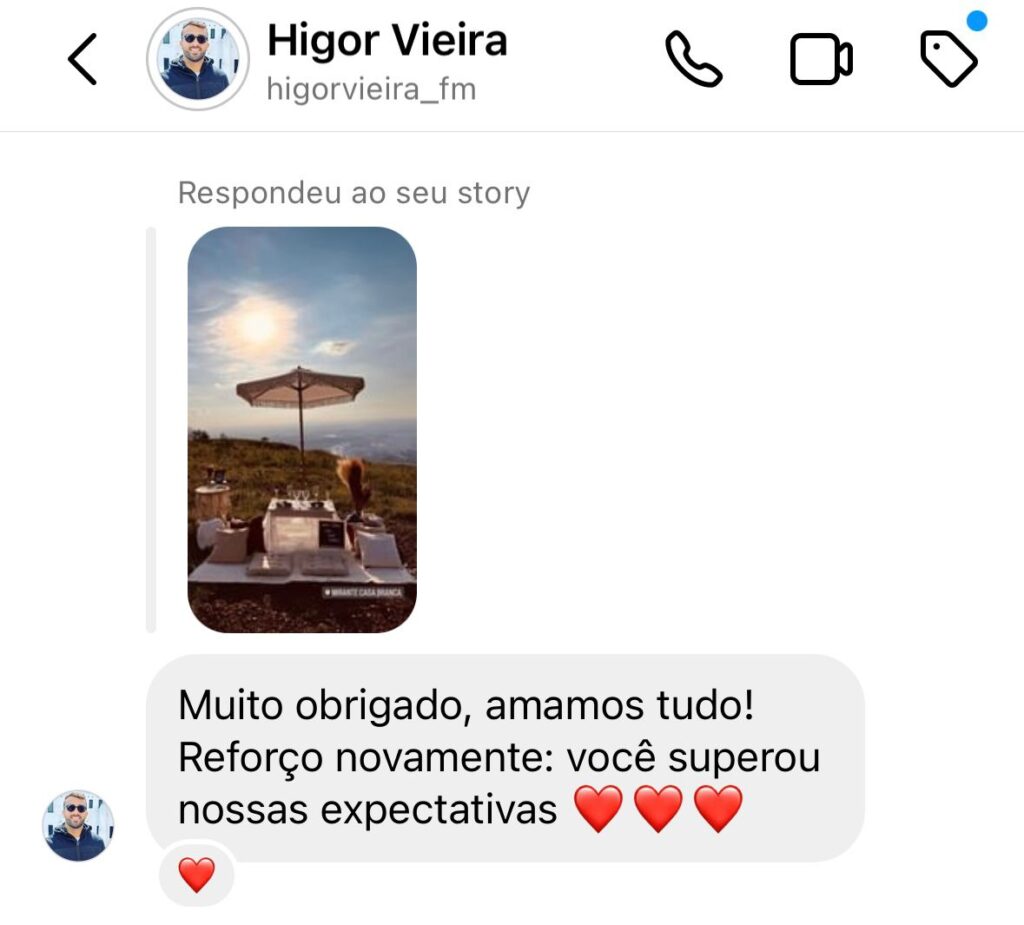Tap the first red heart emoji in the message
Image resolution: width=1024 pixels, height=925 pixels.
pos(598,809)
